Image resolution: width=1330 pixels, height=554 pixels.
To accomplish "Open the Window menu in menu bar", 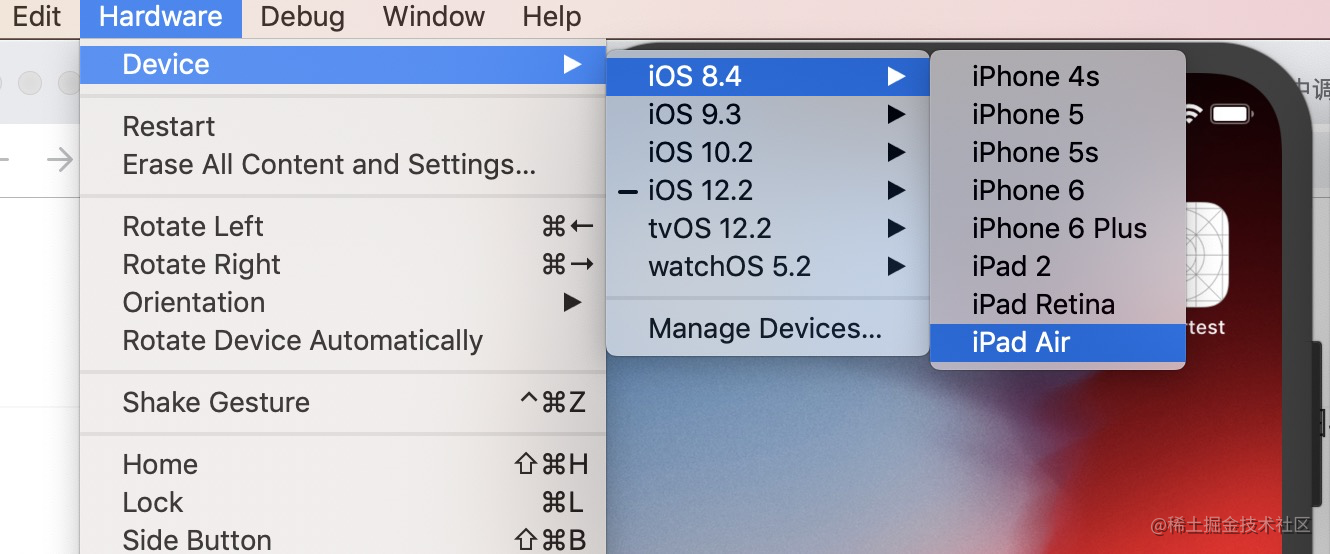I will click(x=433, y=17).
